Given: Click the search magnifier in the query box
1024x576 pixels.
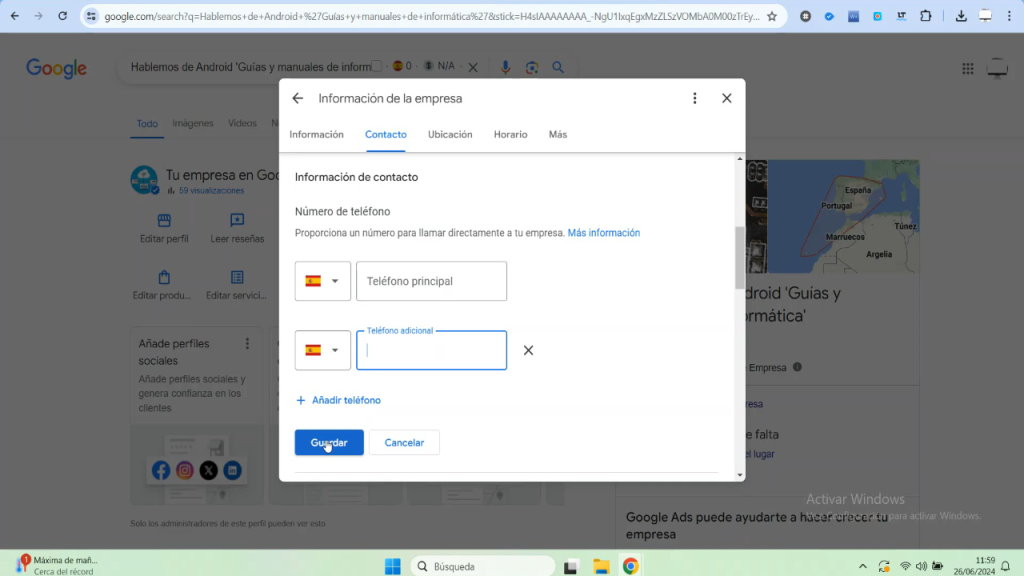Looking at the screenshot, I should coord(557,66).
